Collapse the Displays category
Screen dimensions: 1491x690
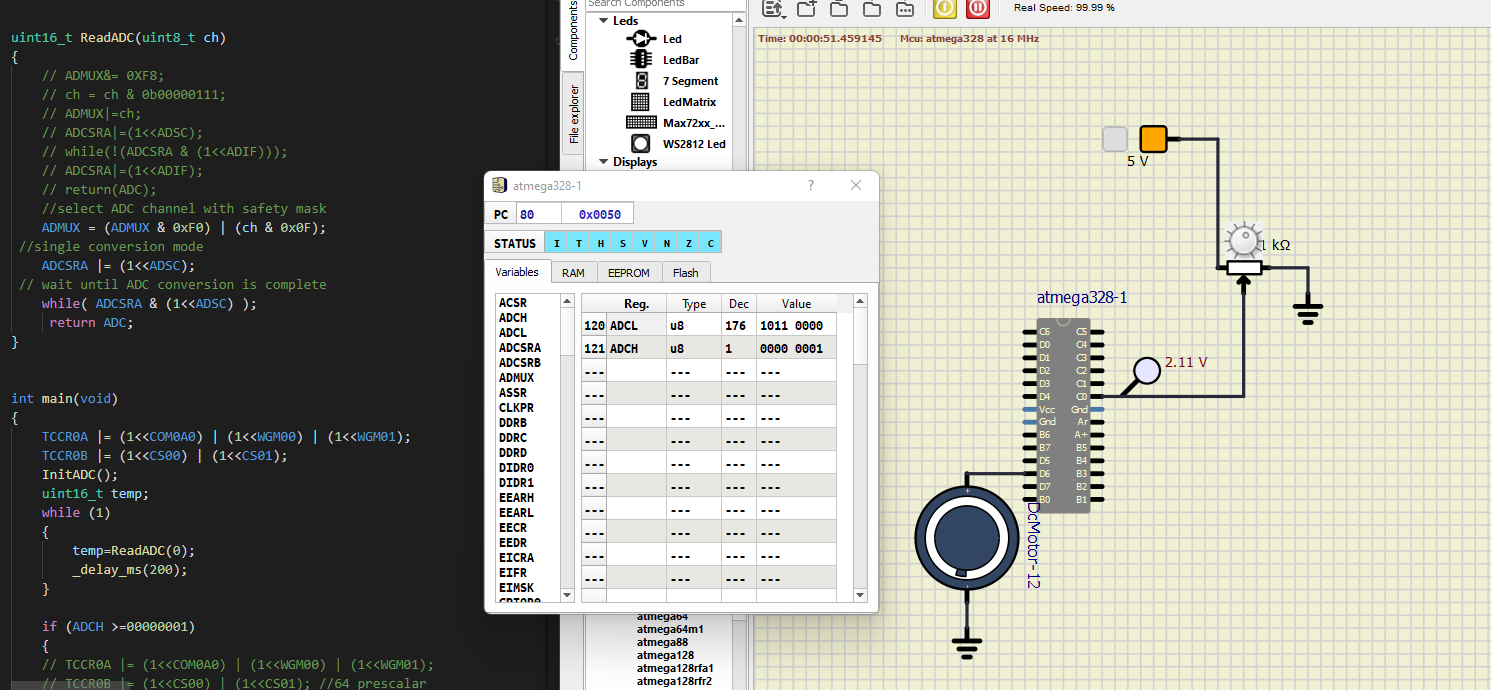[604, 162]
